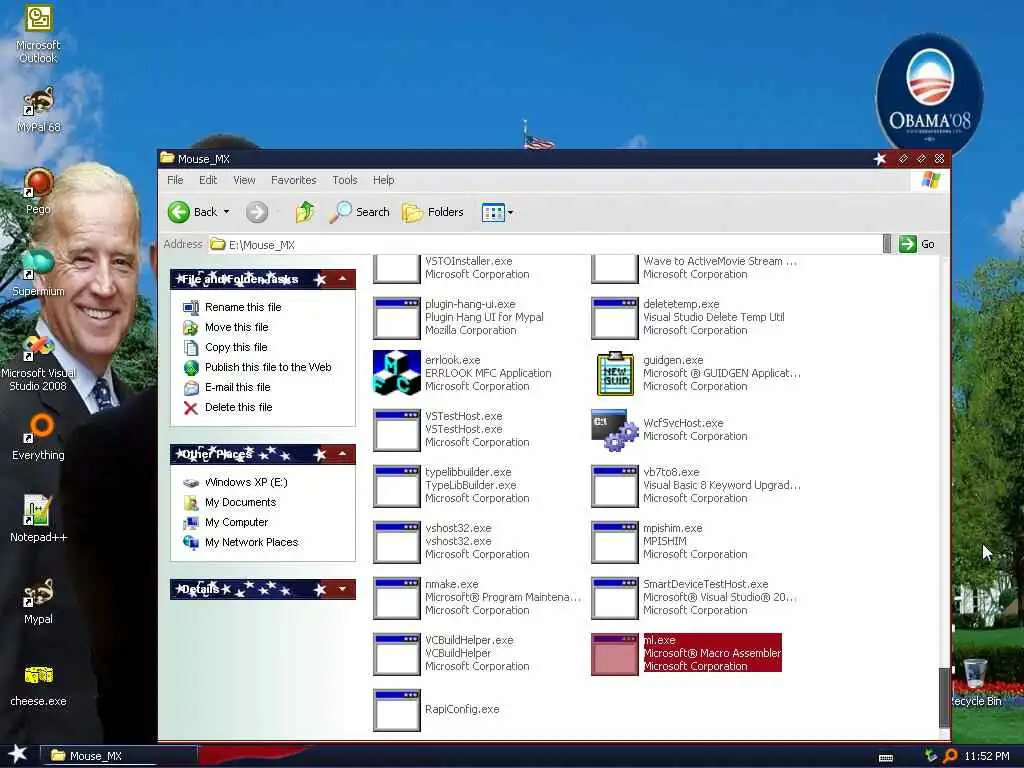Select the deletetemp.exe icon
The image size is (1024, 768).
point(615,317)
